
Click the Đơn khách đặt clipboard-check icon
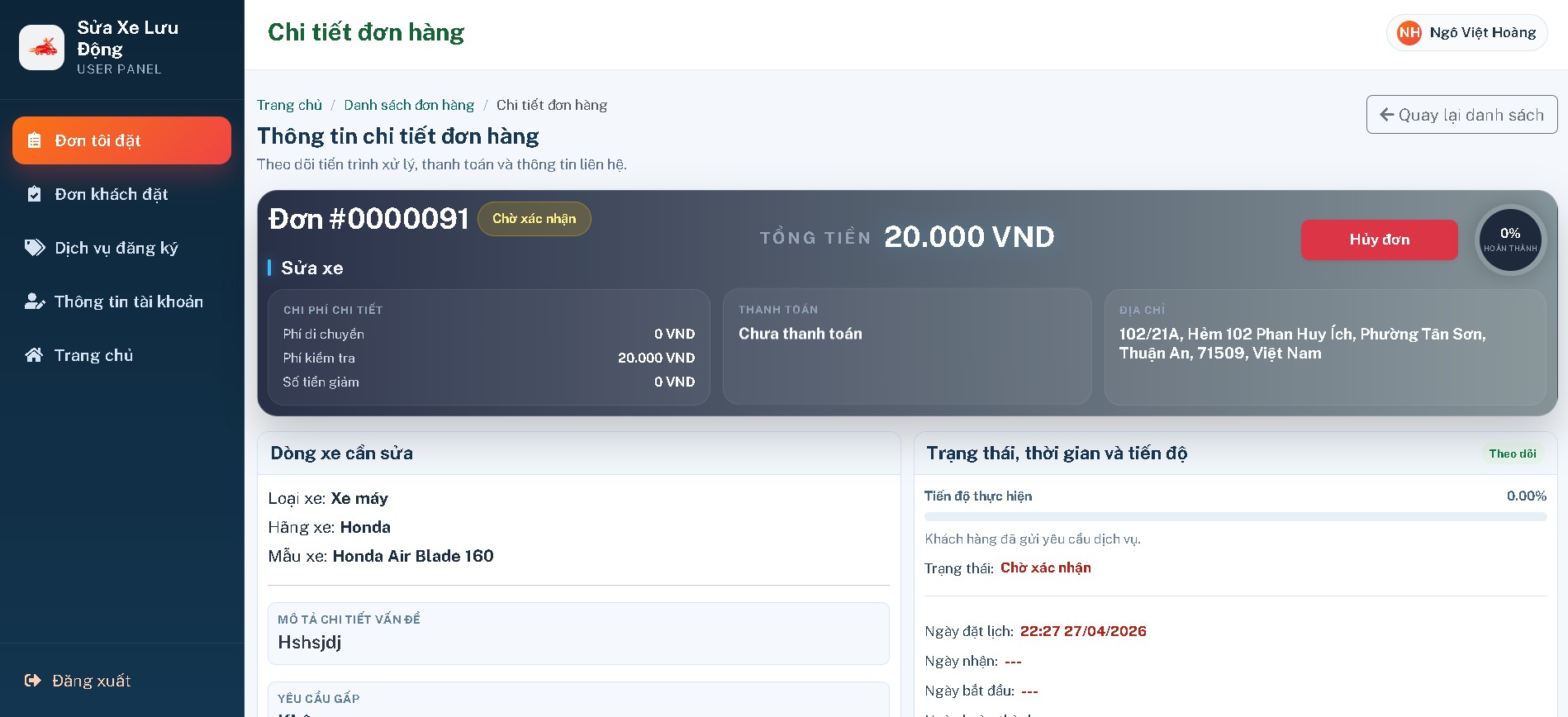click(x=34, y=194)
